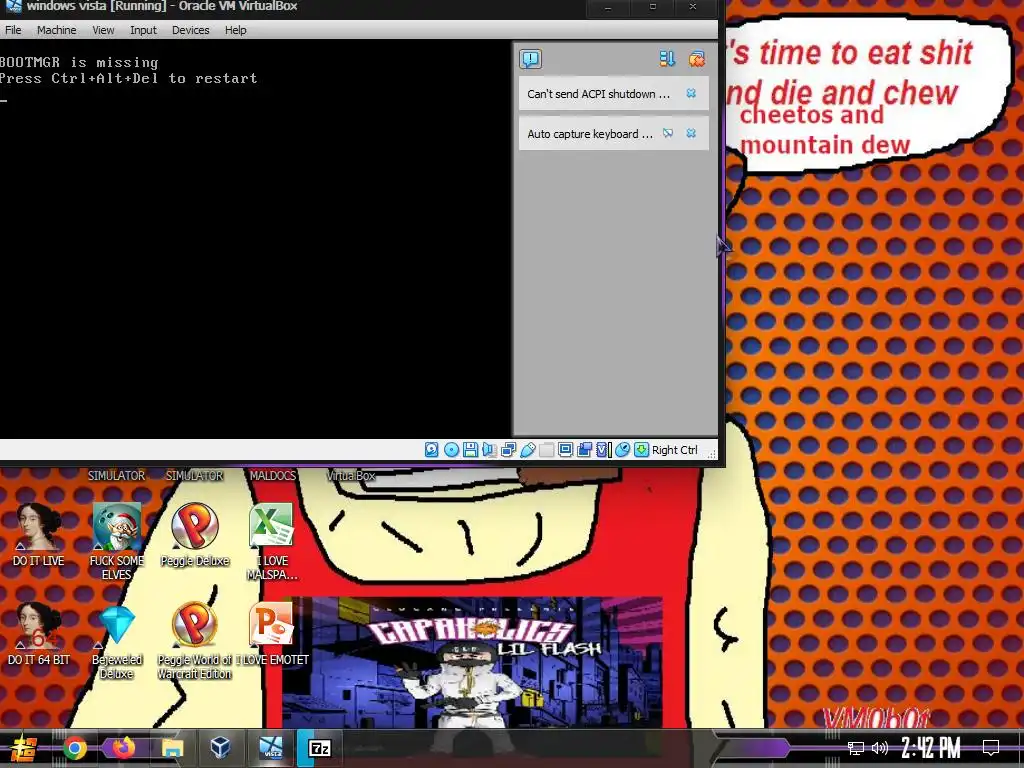The image size is (1024, 768).
Task: Click the network tray icon
Action: click(855, 748)
